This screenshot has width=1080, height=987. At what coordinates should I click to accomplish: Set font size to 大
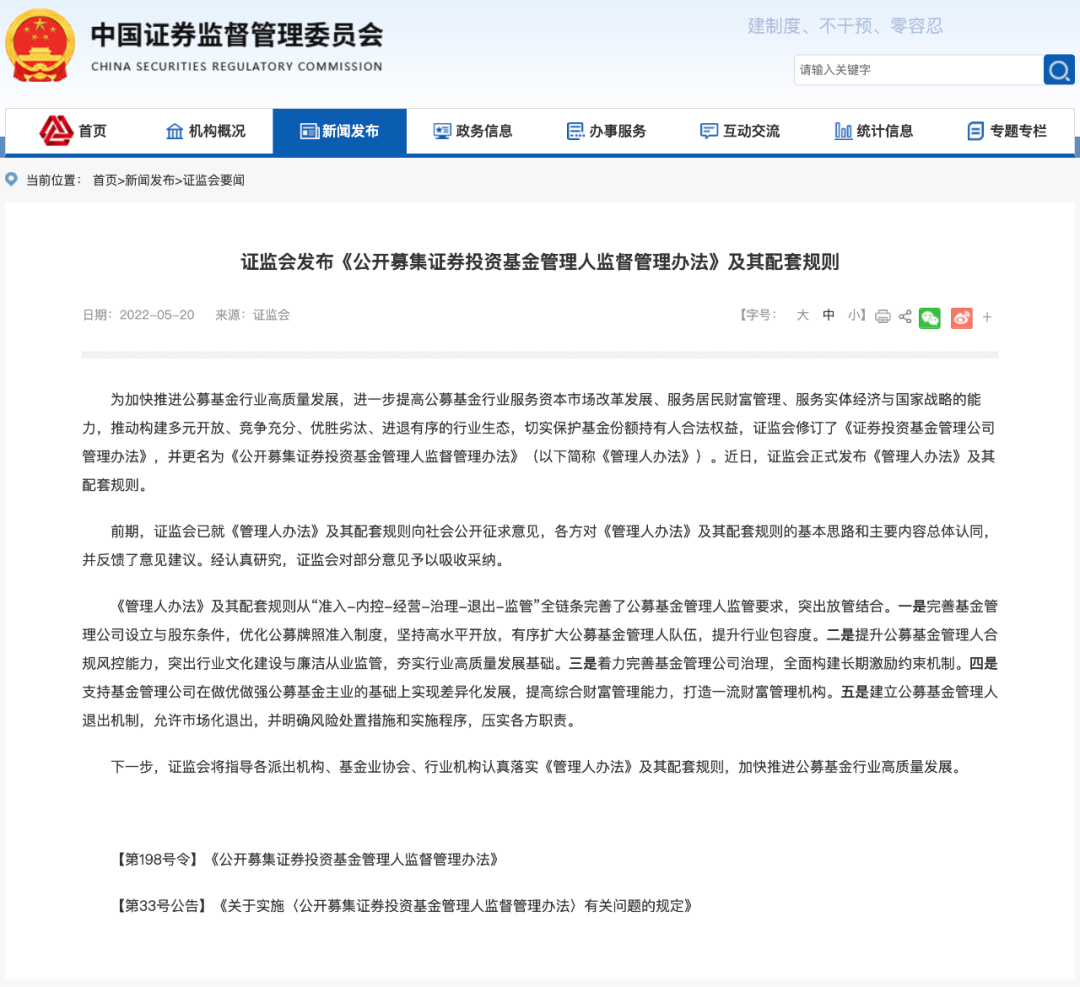[x=802, y=315]
